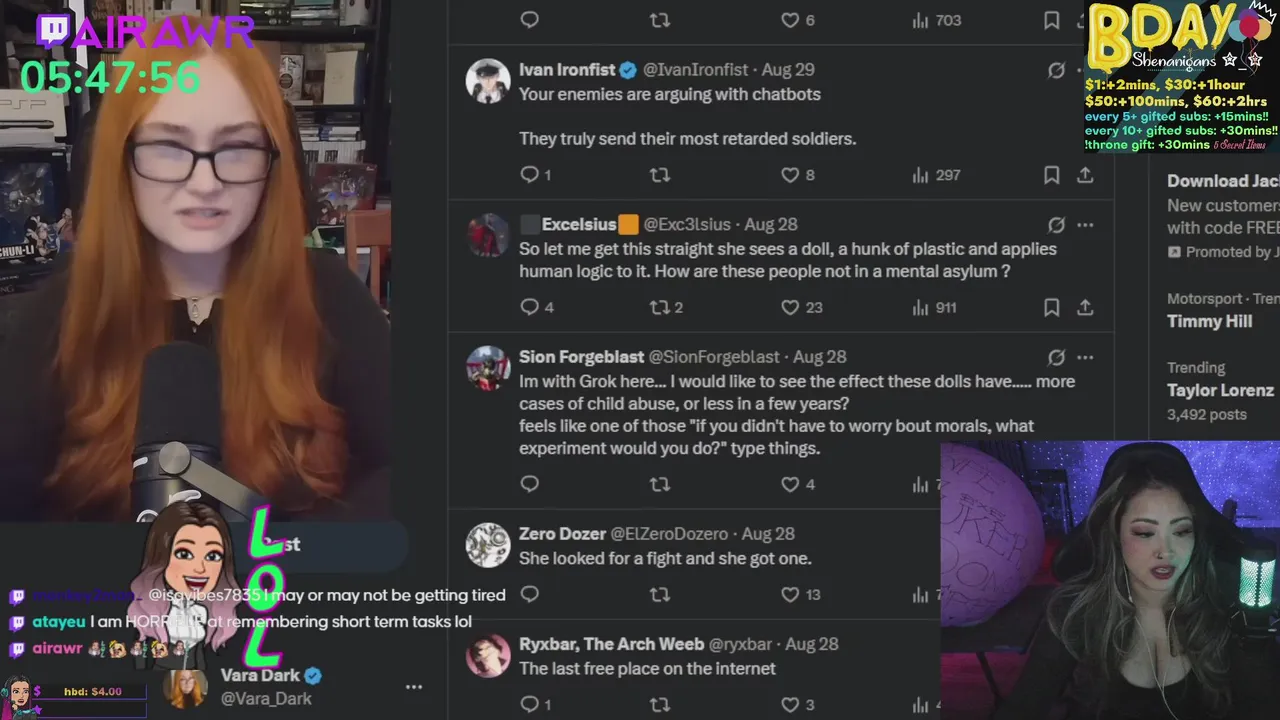Open the @ryxbar handle link
The image size is (1280, 720).
coord(740,644)
